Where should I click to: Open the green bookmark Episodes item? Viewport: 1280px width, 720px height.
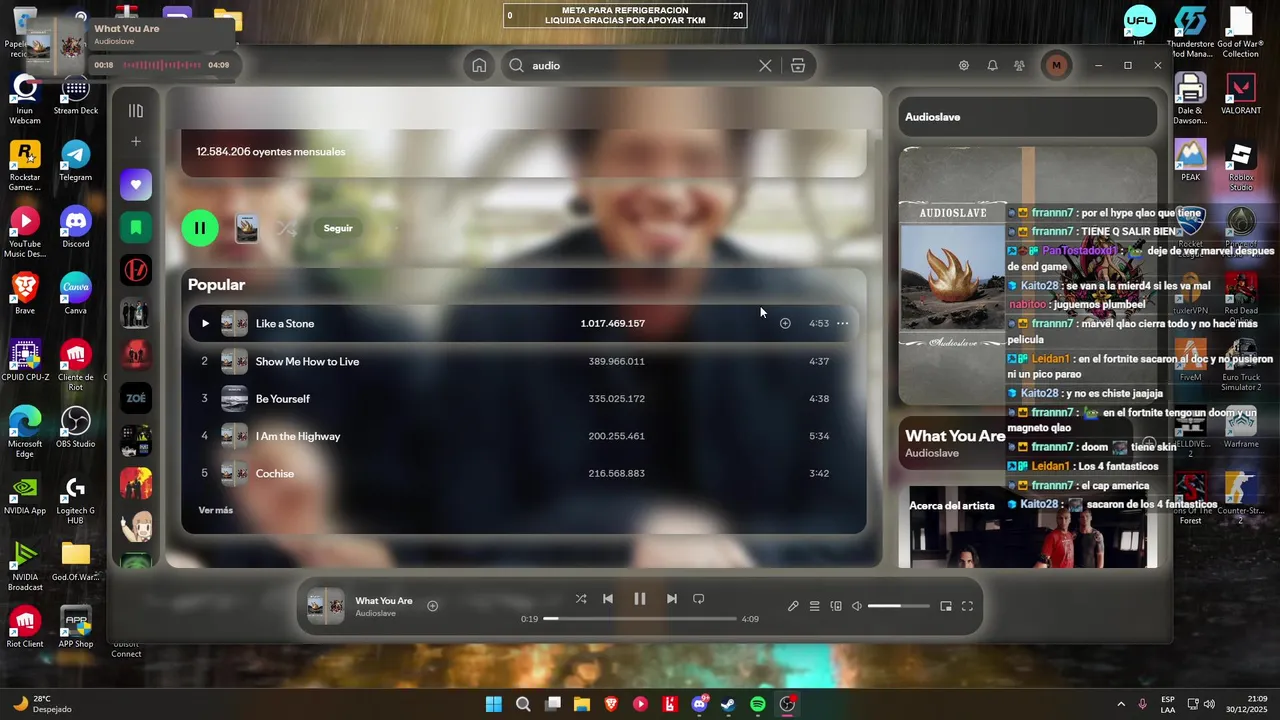pyautogui.click(x=136, y=228)
